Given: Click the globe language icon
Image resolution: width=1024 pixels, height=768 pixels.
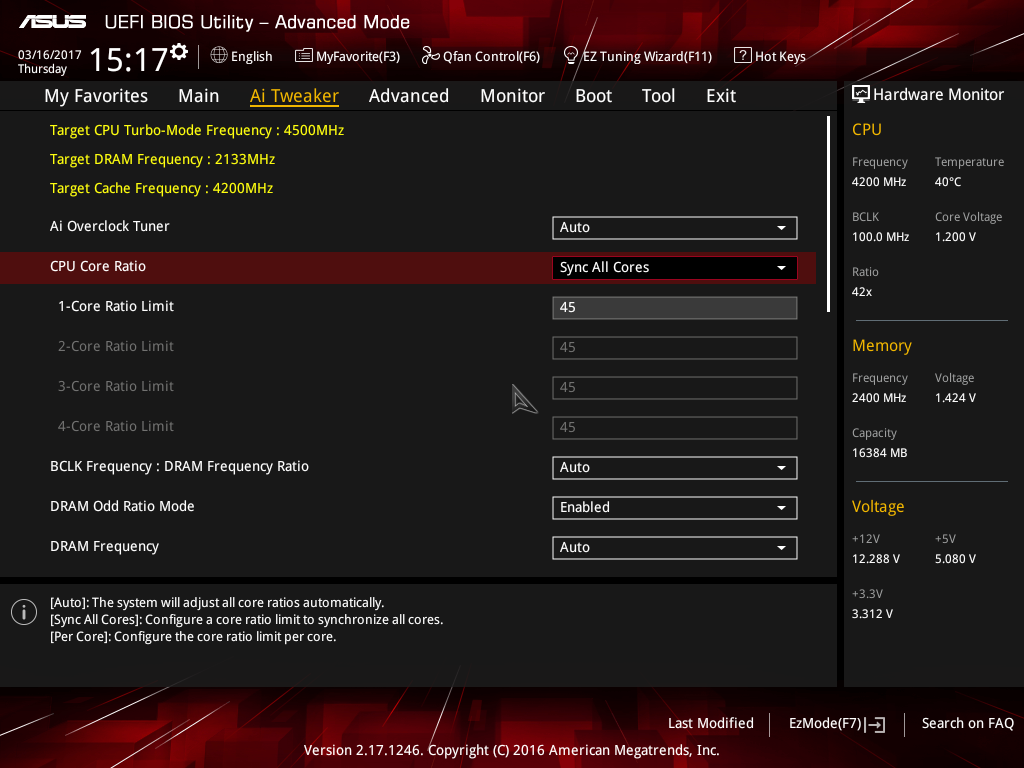Looking at the screenshot, I should (219, 56).
